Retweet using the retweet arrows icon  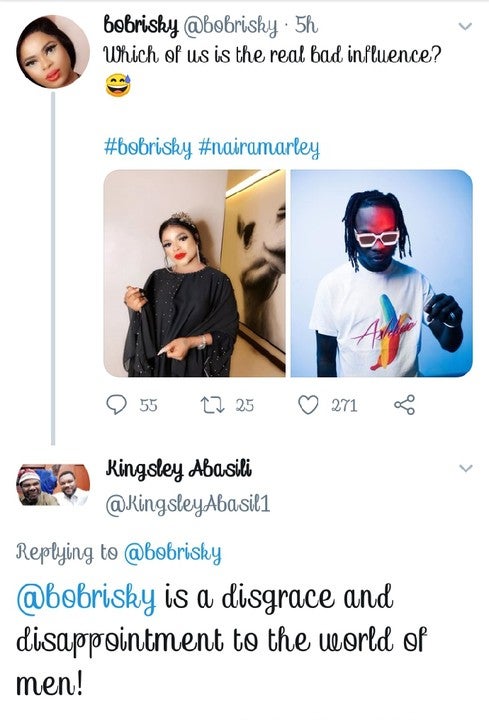click(x=213, y=405)
